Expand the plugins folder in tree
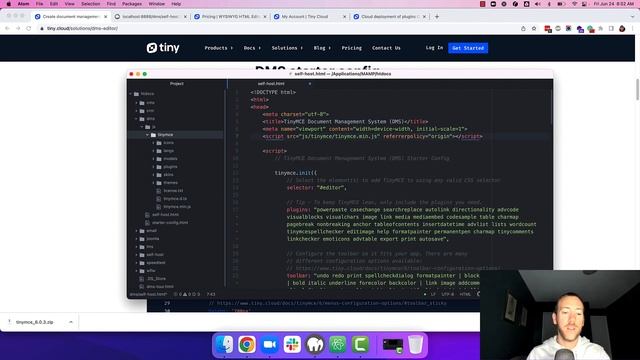640x360 pixels. click(153, 167)
